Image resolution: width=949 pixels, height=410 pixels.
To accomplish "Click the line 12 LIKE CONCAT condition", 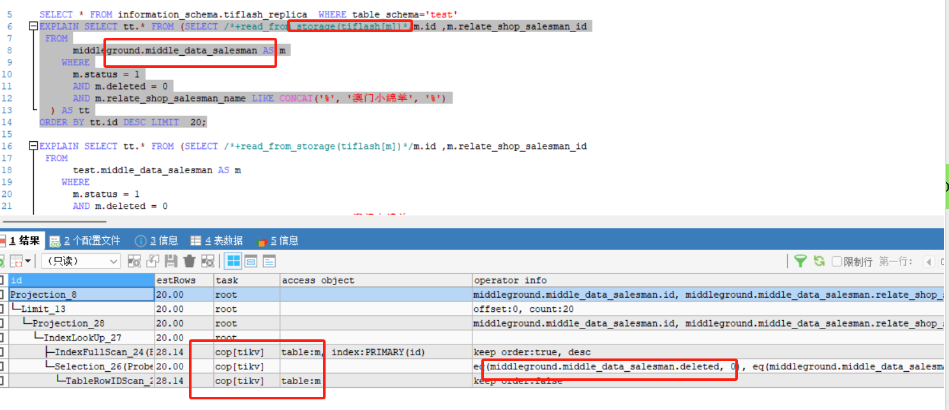I will tap(260, 98).
